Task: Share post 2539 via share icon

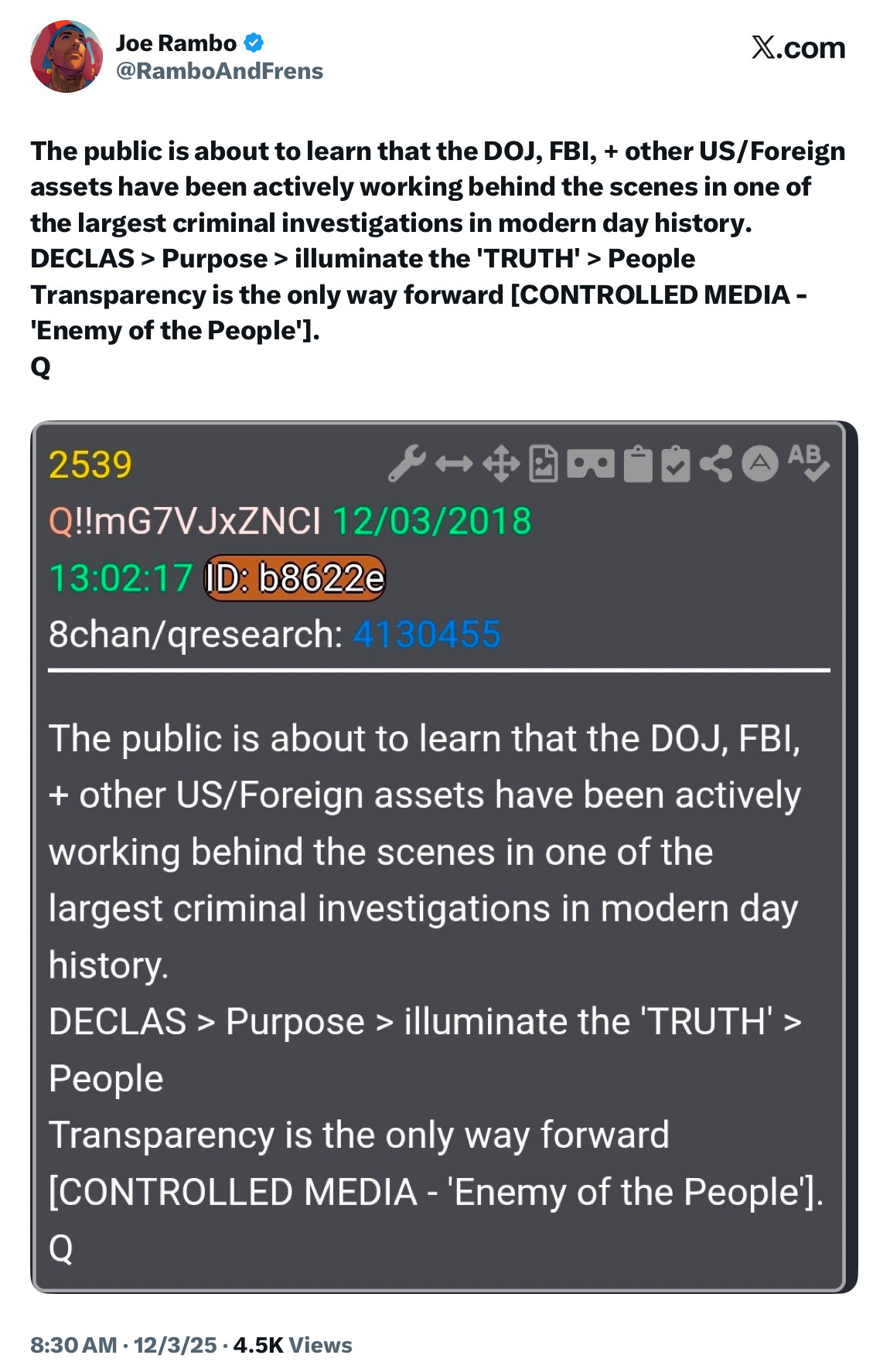Action: tap(715, 464)
